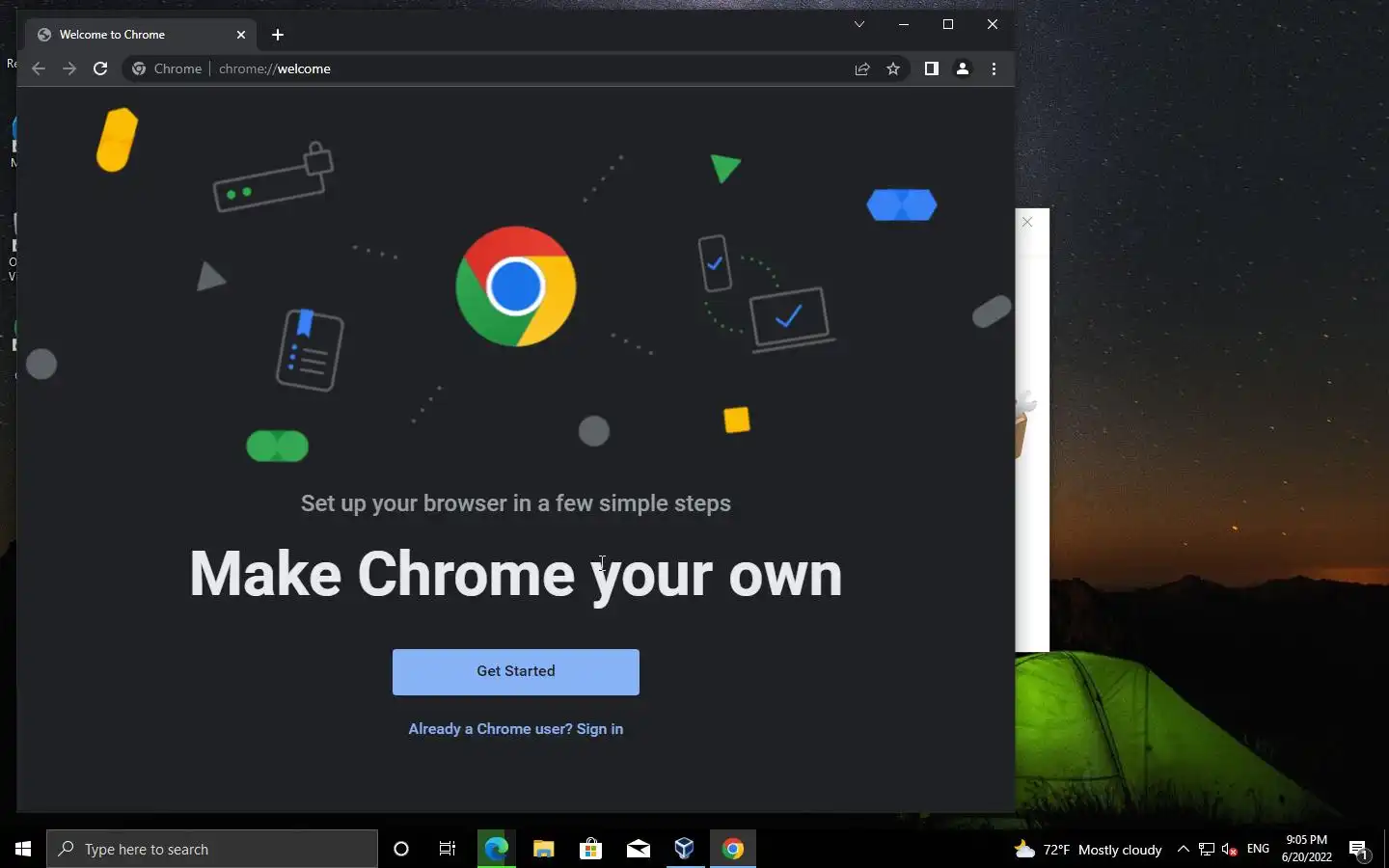Click the Get Started button
Viewport: 1389px width, 868px height.
pyautogui.click(x=515, y=671)
